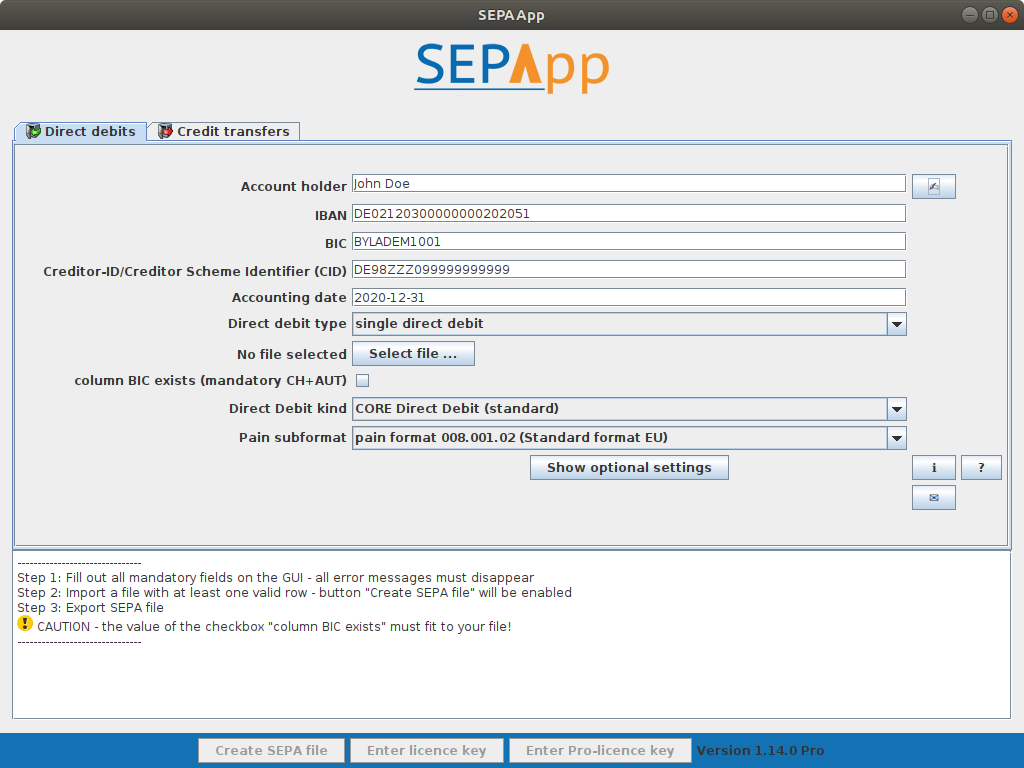Open the Direct Debit kind dropdown

point(896,409)
